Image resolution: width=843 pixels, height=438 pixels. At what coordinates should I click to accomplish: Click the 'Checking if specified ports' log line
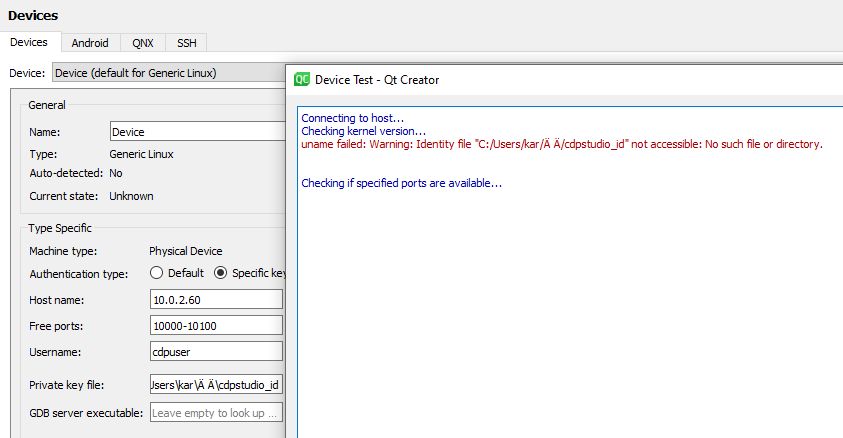coord(401,183)
